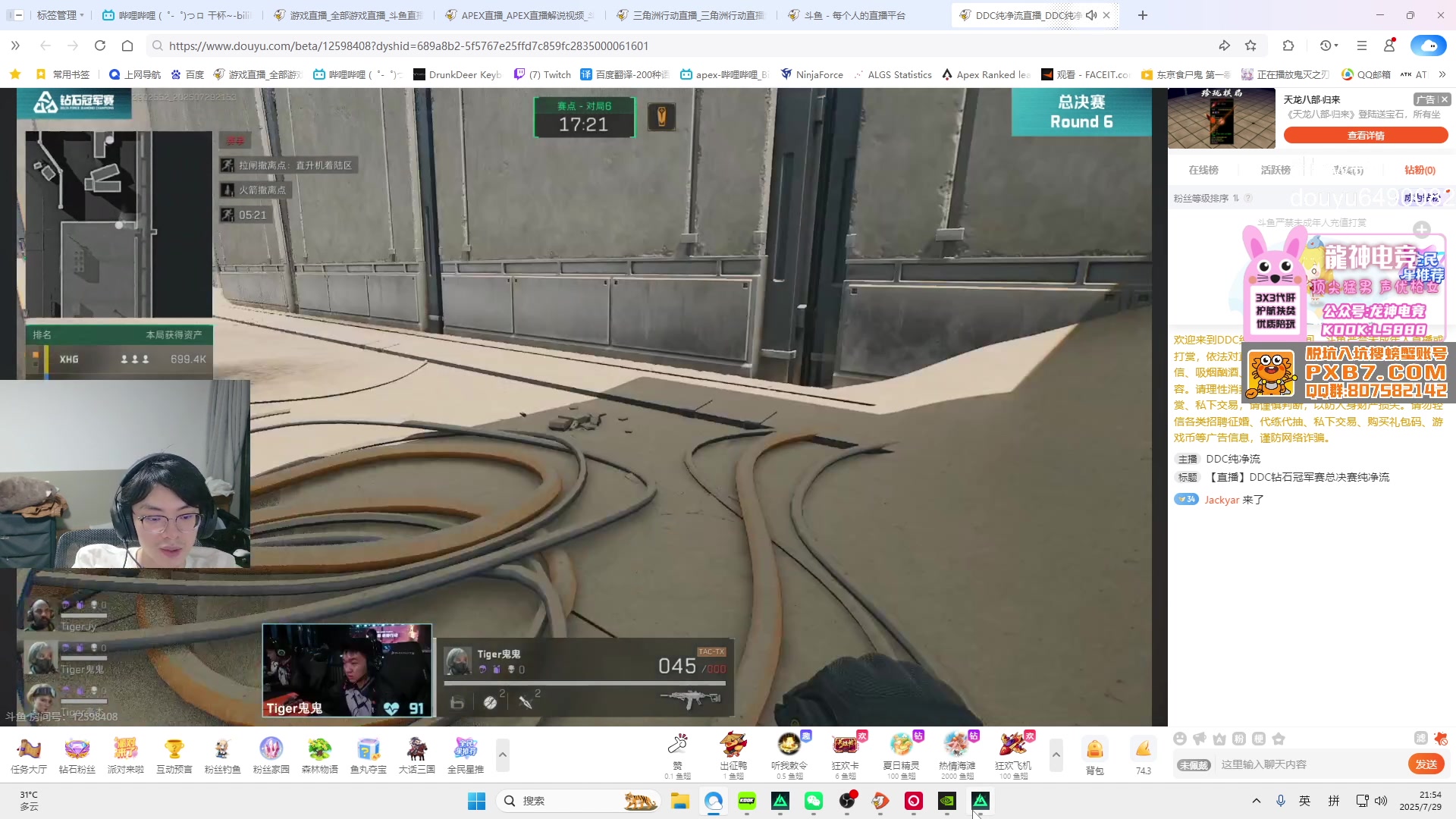Click the 查看详情 ad button
1456x819 pixels.
pos(1366,136)
